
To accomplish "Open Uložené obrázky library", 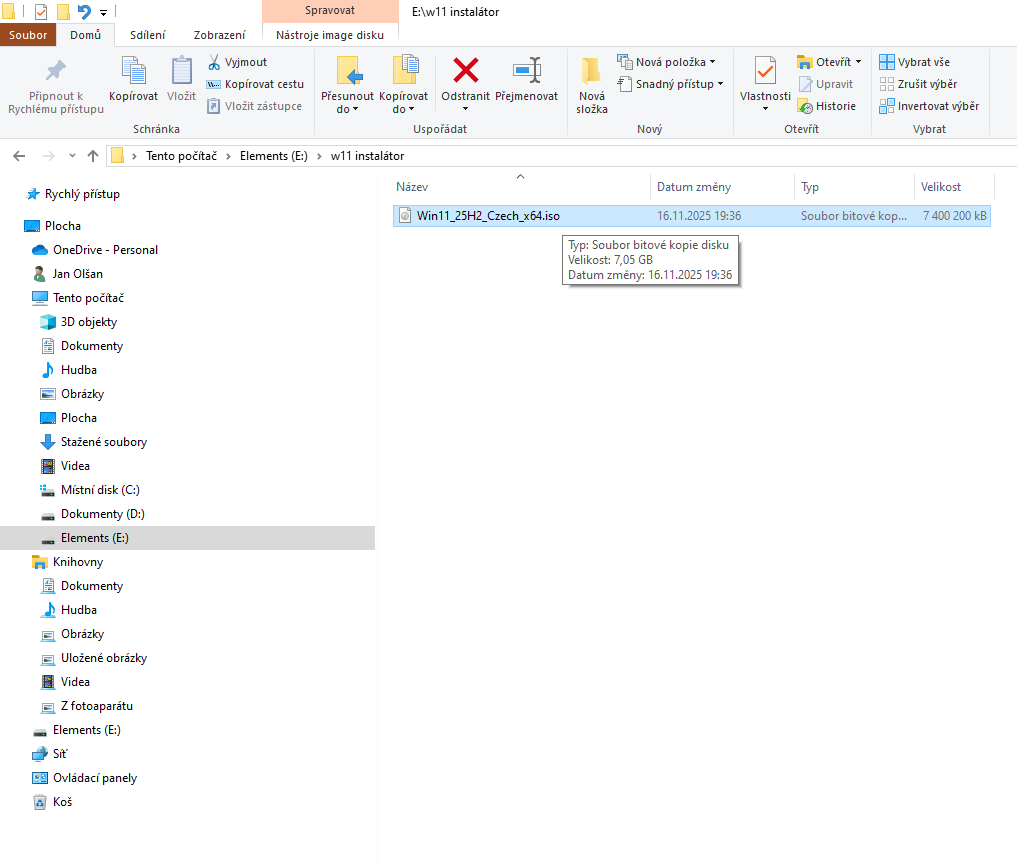I will coord(93,658).
